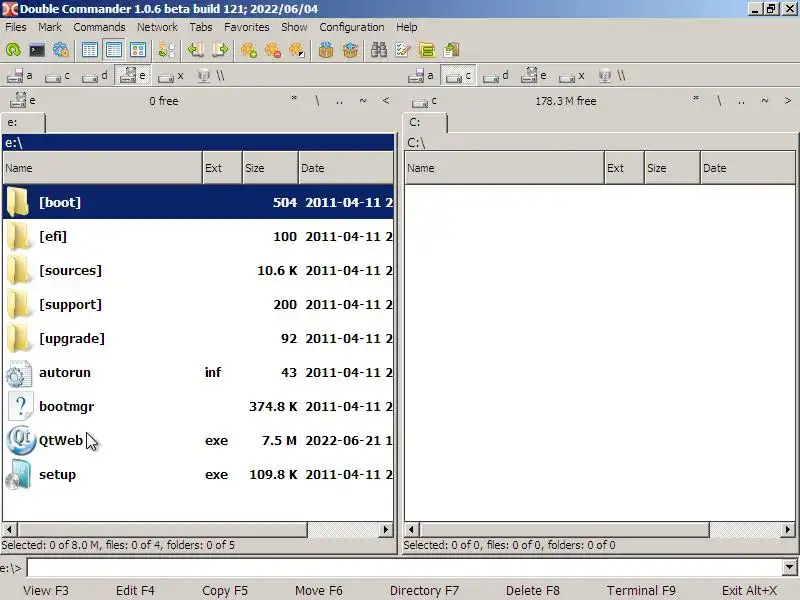Image resolution: width=800 pixels, height=600 pixels.
Task: Open the Mark menu
Action: tap(50, 27)
